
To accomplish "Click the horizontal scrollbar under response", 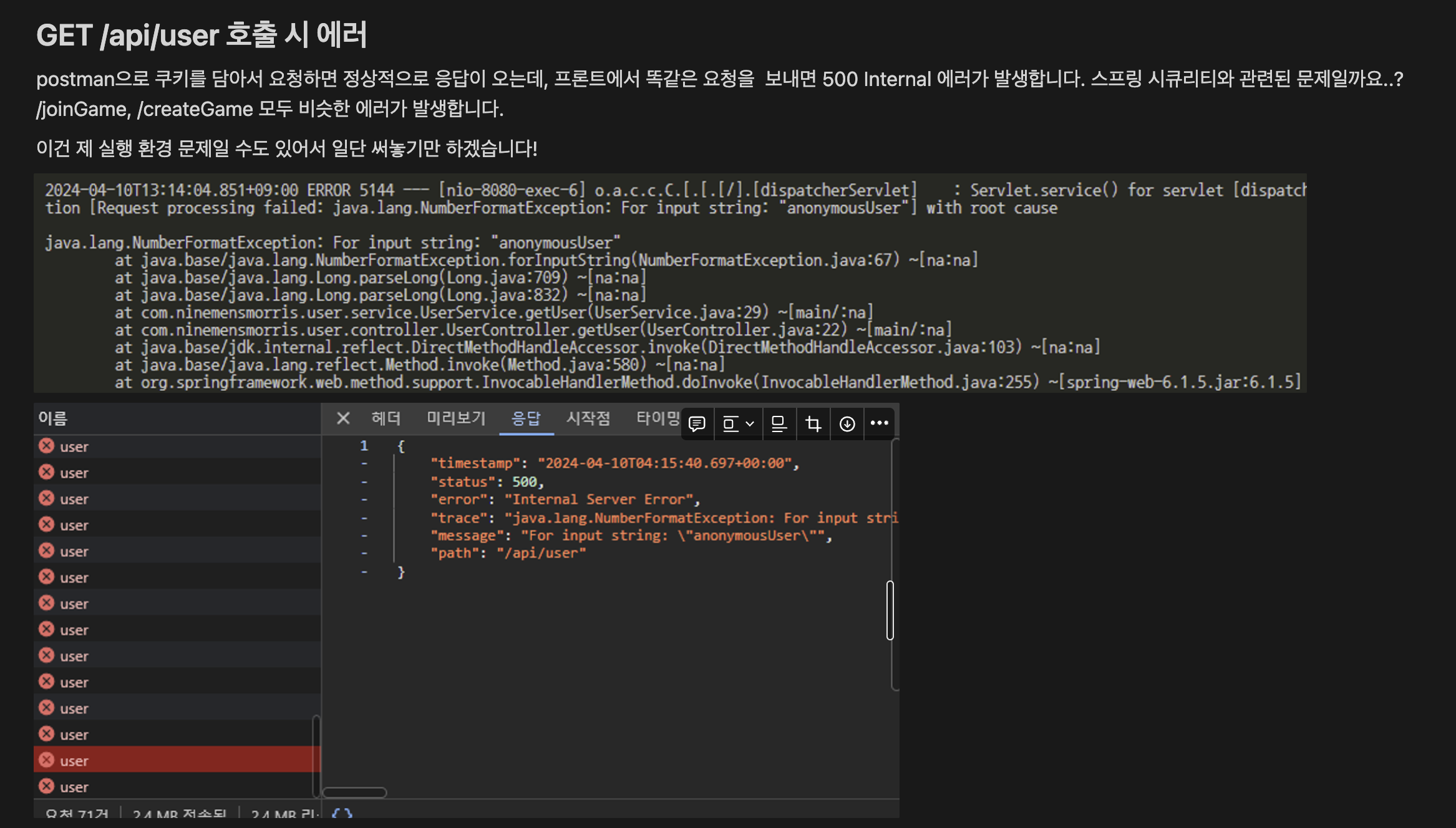I will [x=354, y=792].
